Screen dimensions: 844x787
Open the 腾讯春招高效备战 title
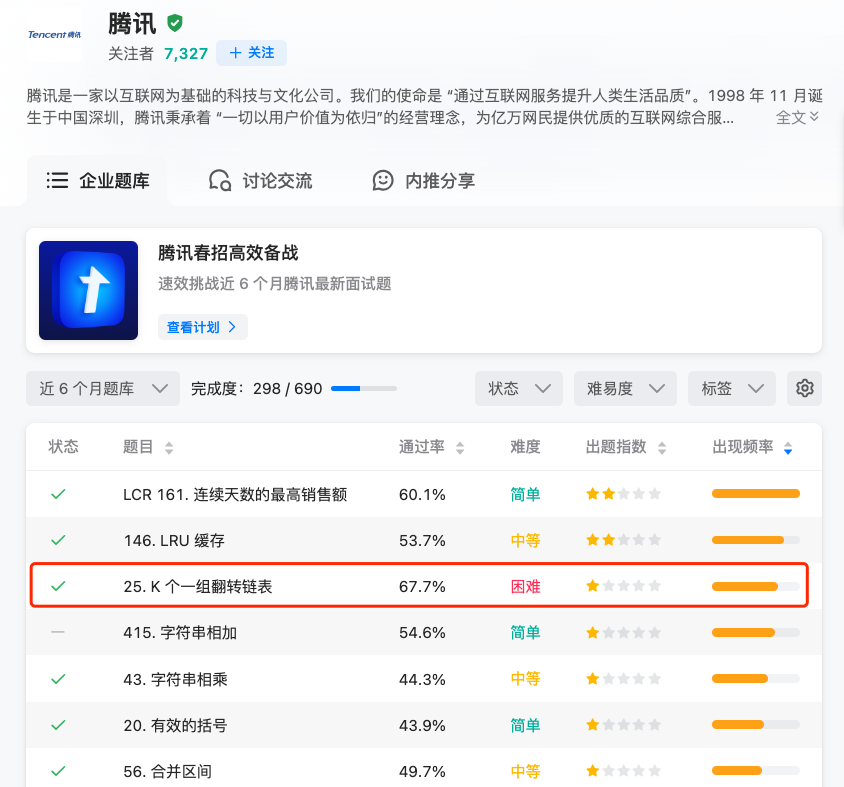click(x=228, y=253)
